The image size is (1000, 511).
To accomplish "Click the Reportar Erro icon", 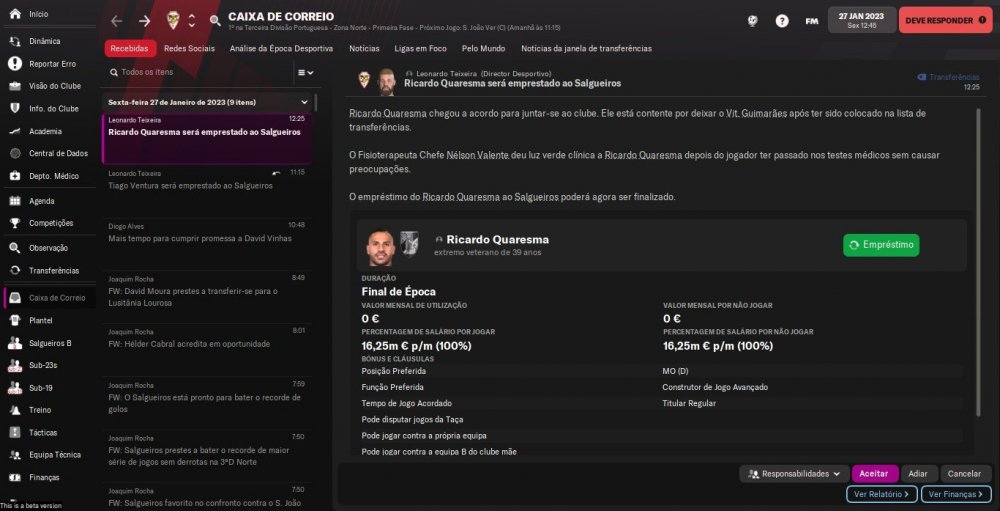I will [x=15, y=64].
